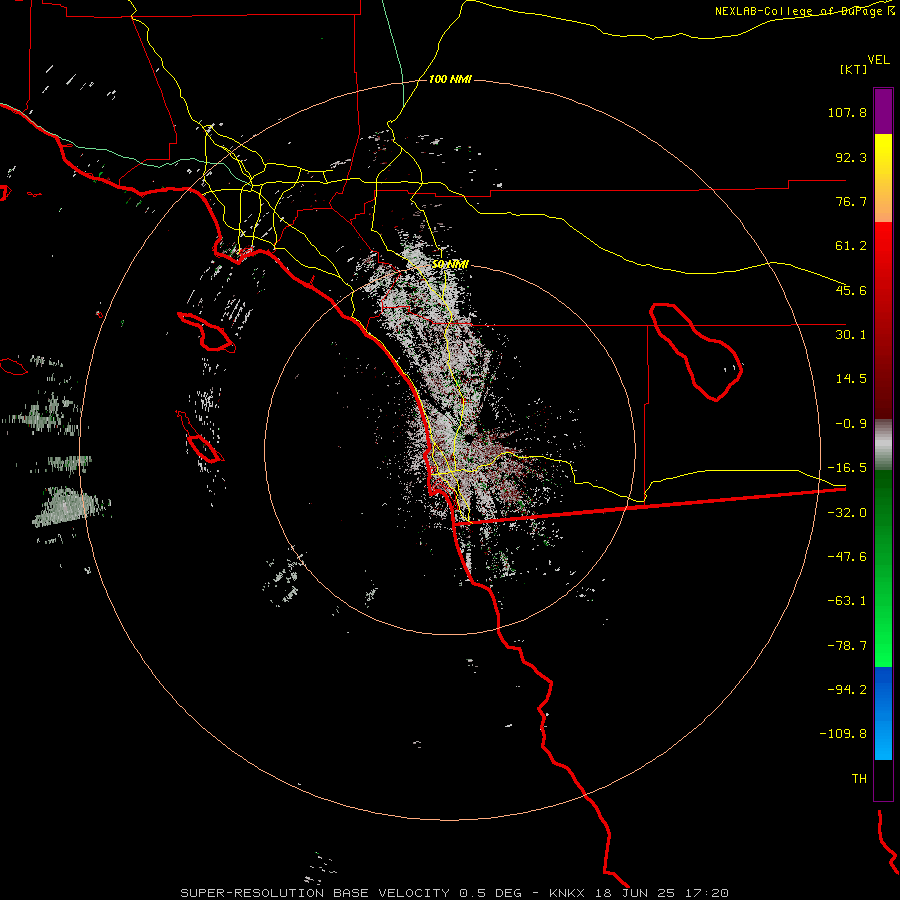The width and height of the screenshot is (900, 900).
Task: Select the 30.1 scale value
Action: coord(851,335)
